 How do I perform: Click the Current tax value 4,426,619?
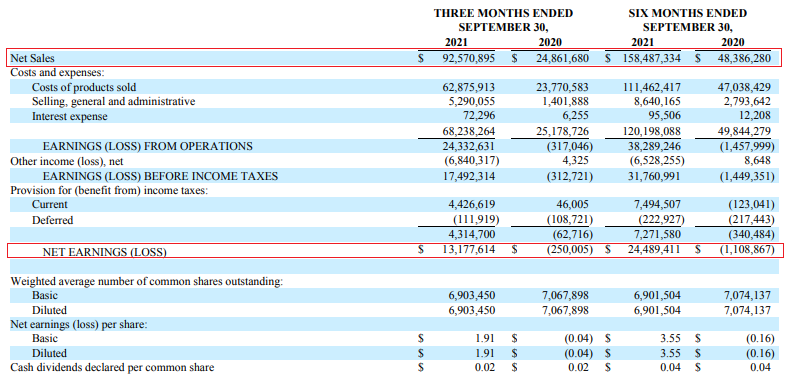coord(471,204)
